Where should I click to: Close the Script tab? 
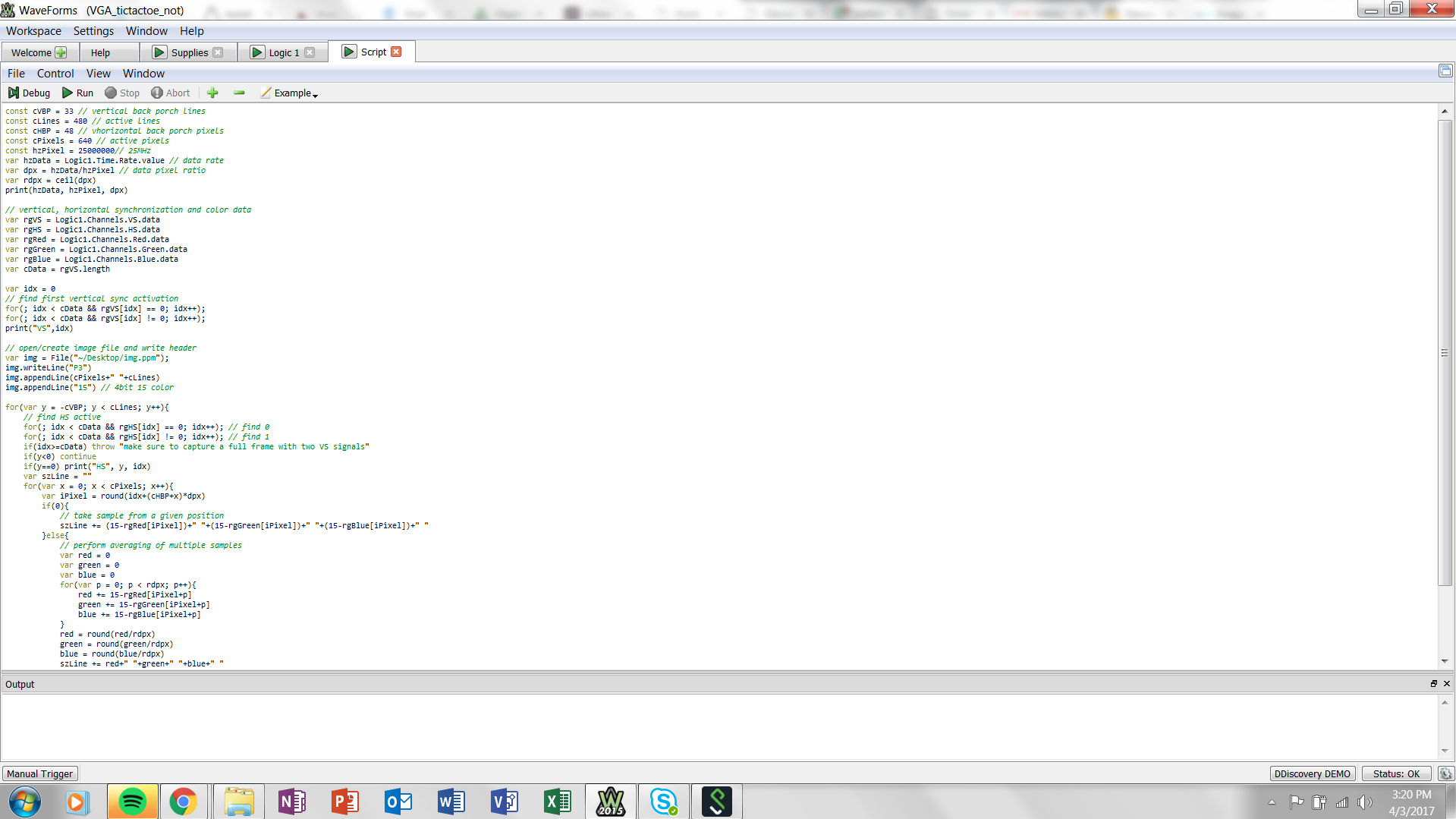[x=396, y=52]
